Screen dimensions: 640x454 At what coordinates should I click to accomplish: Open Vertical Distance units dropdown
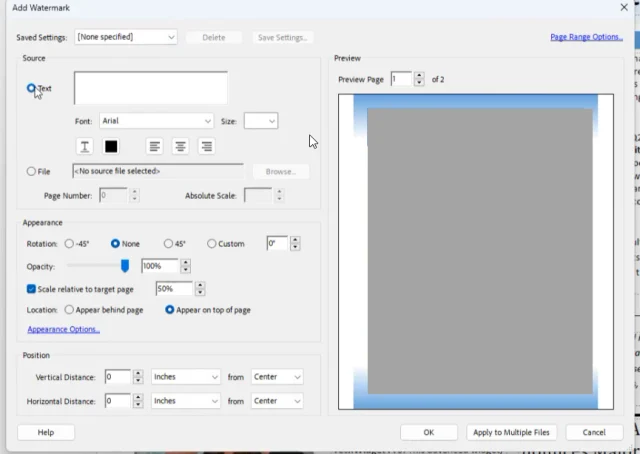point(186,377)
